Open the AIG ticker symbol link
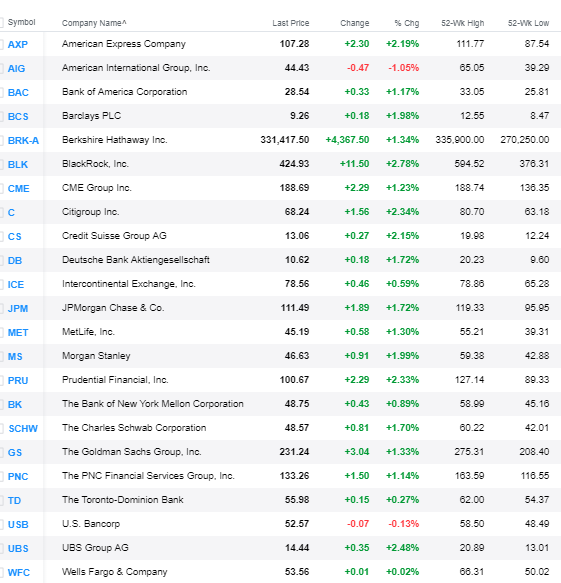 [x=16, y=69]
